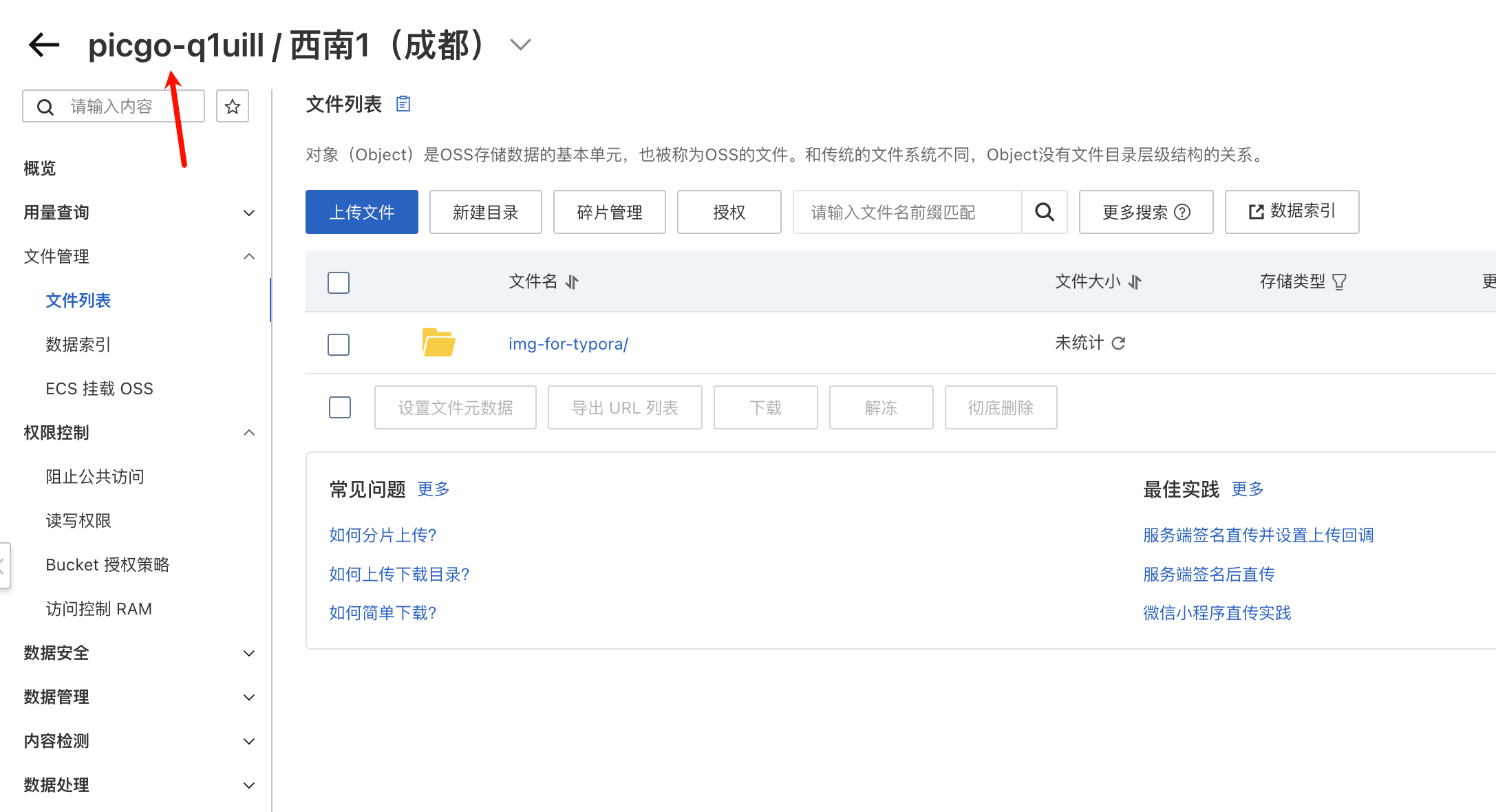The width and height of the screenshot is (1496, 812).
Task: Copy the 文件列表 page link icon
Action: pos(403,103)
